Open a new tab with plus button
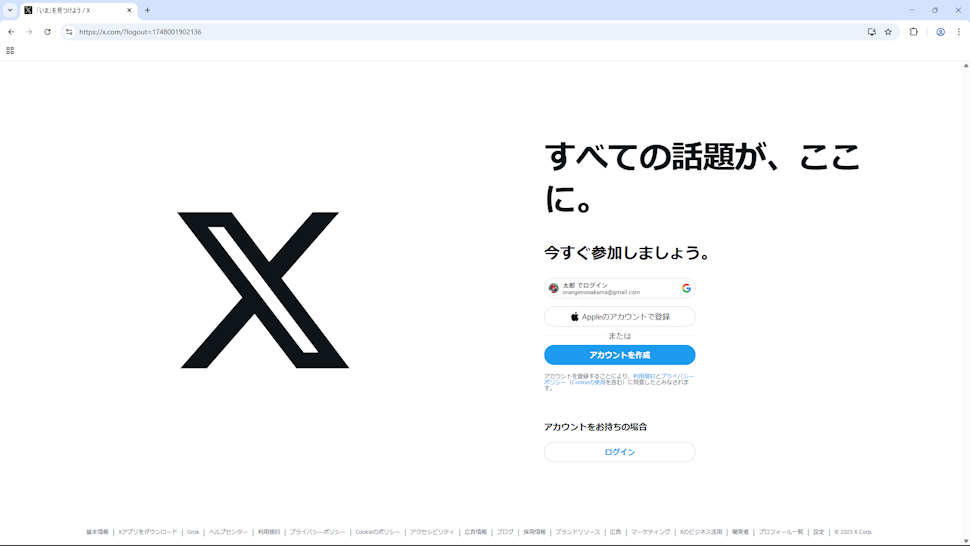This screenshot has width=970, height=546. 147,10
